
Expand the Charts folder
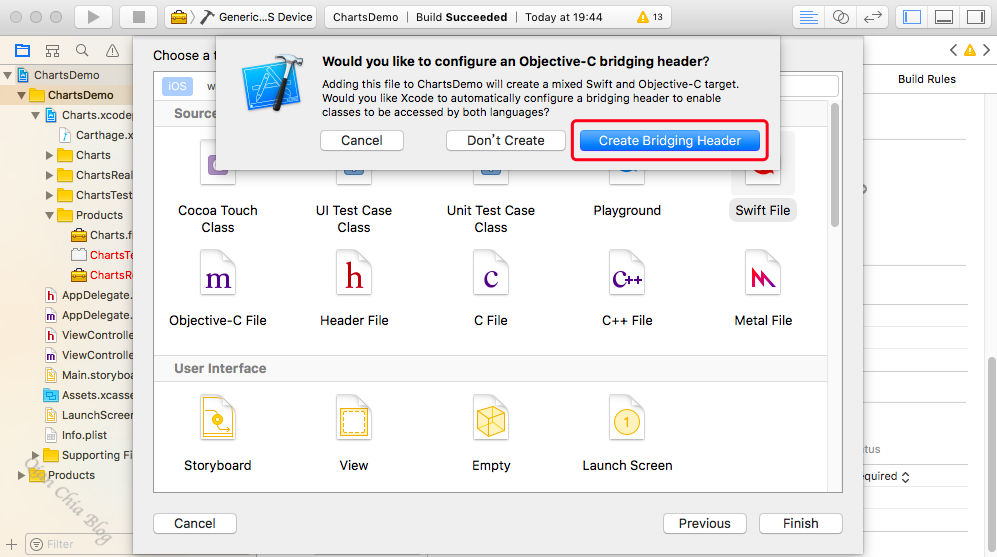[x=50, y=155]
